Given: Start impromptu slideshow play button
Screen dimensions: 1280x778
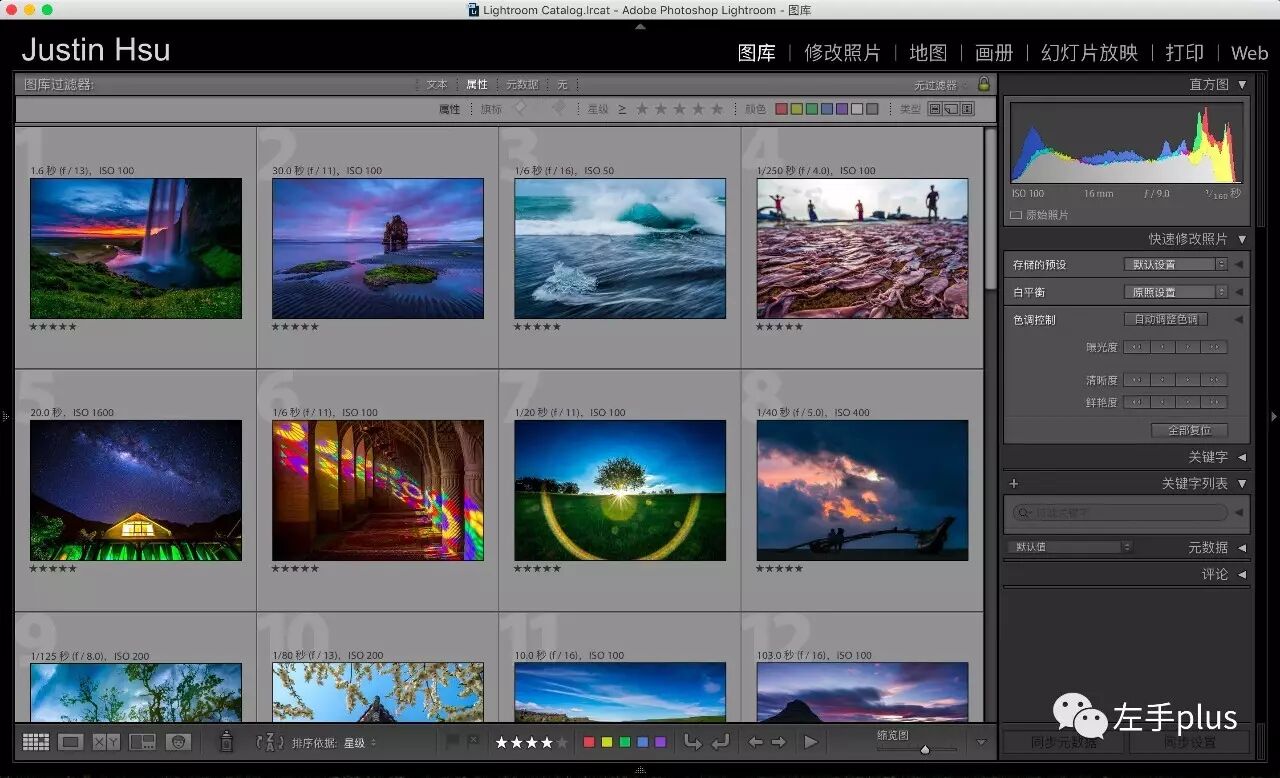Looking at the screenshot, I should click(x=811, y=742).
